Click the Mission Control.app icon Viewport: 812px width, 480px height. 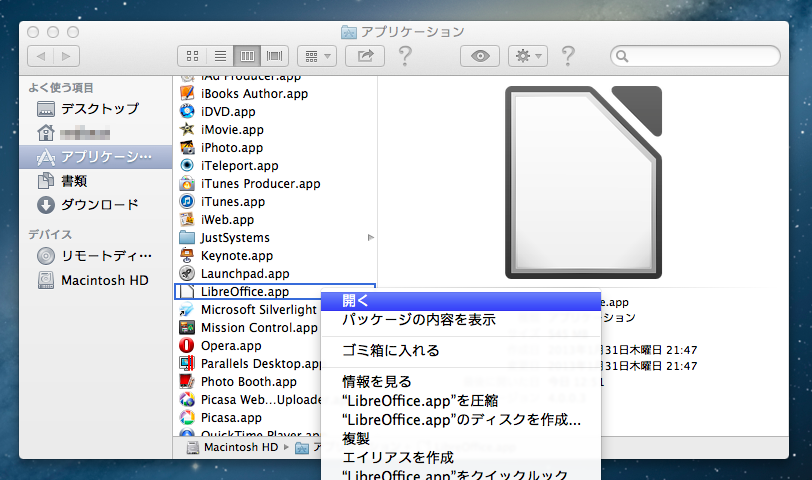click(x=187, y=327)
